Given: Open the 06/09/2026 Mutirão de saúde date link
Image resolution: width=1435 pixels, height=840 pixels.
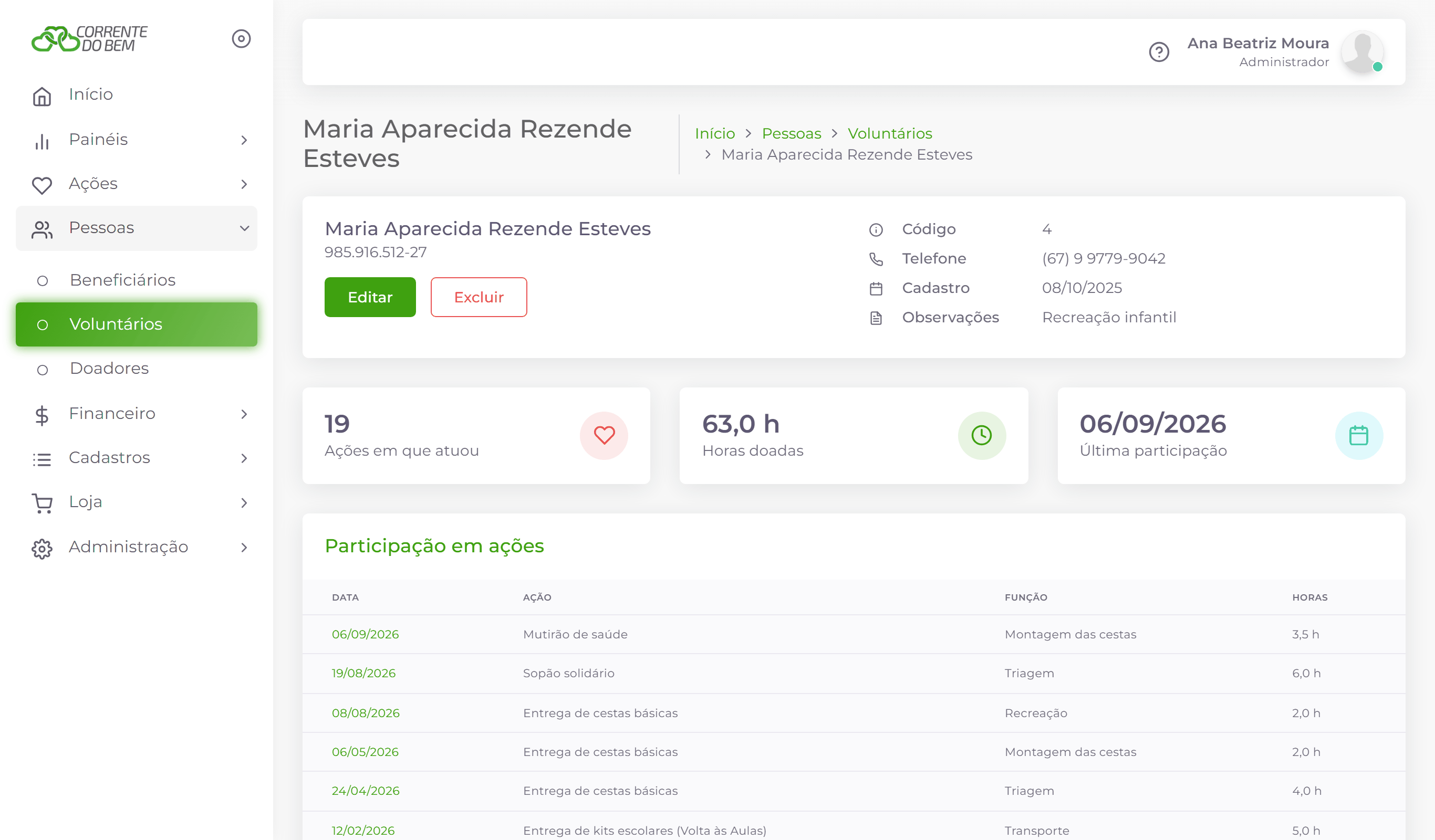Looking at the screenshot, I should click(365, 634).
